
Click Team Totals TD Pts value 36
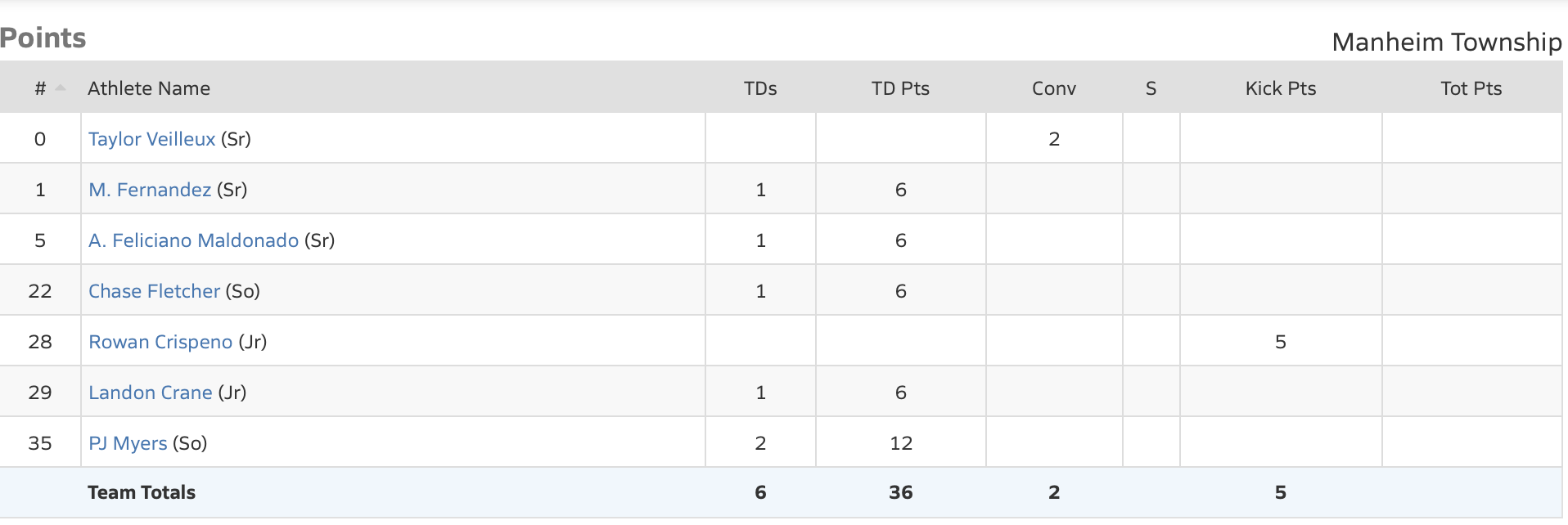900,492
